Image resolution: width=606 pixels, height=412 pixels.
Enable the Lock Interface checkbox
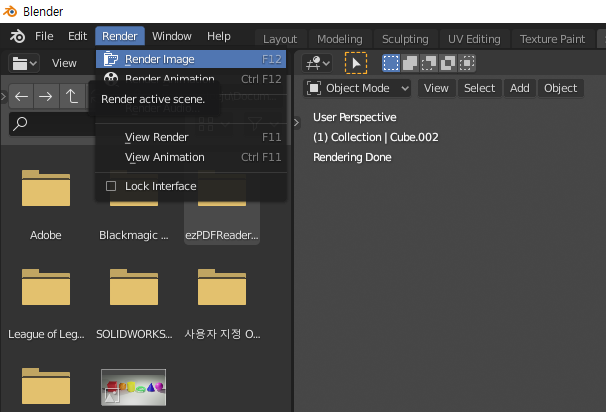tap(111, 186)
